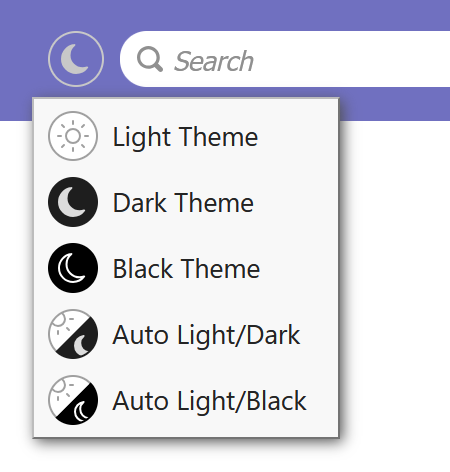This screenshot has height=472, width=450.
Task: Select the Light Theme menu entry
Action: coord(186,136)
